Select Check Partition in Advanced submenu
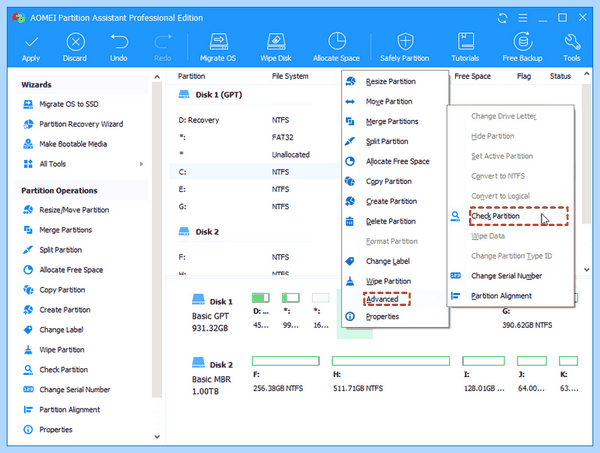Screen dimensions: 600x453 click(x=510, y=216)
